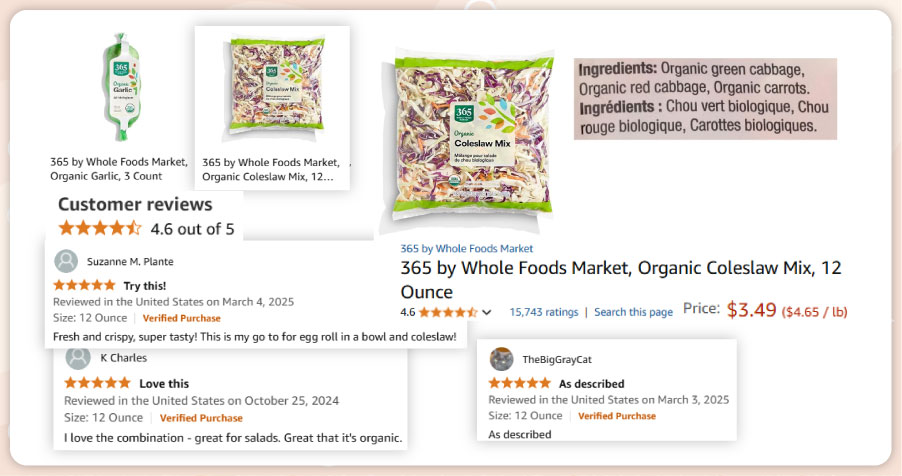Open the '365 by Whole Foods Market' brand link
The image size is (902, 476).
(466, 249)
